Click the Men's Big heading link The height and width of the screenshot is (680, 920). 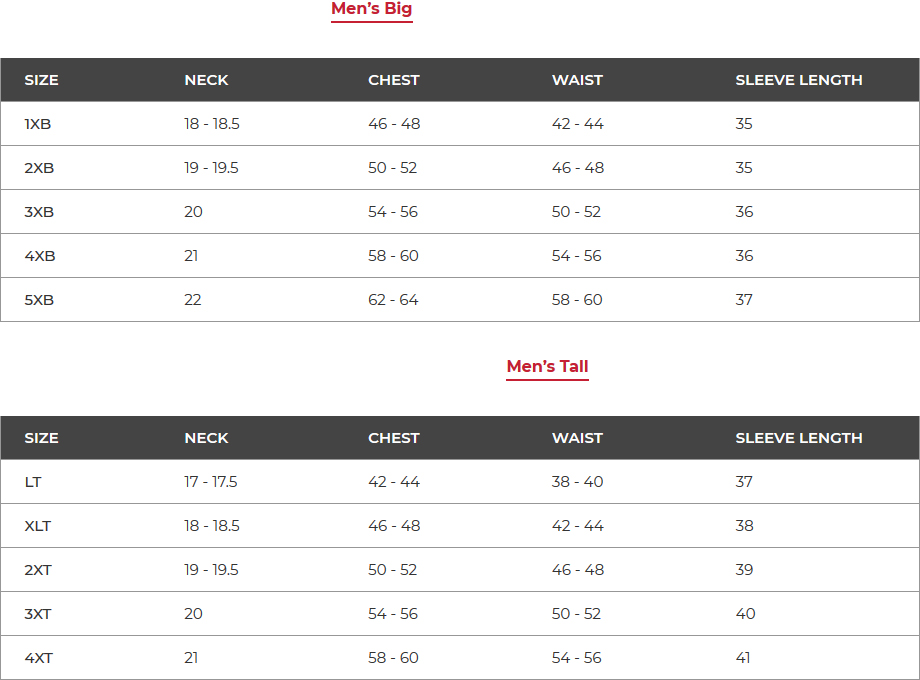371,10
